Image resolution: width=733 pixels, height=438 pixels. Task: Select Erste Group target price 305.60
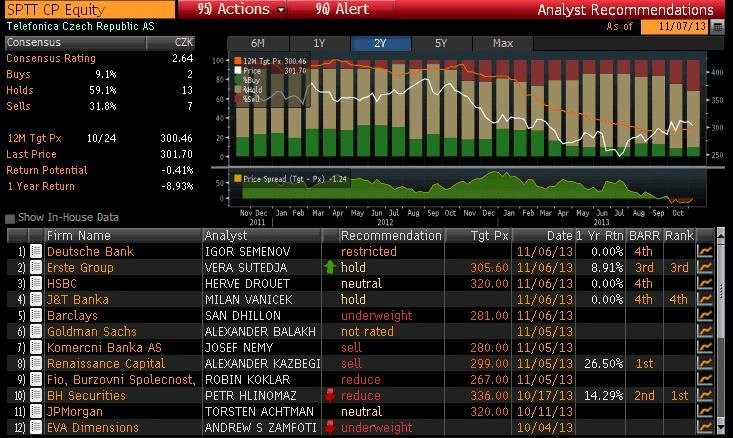click(x=489, y=267)
